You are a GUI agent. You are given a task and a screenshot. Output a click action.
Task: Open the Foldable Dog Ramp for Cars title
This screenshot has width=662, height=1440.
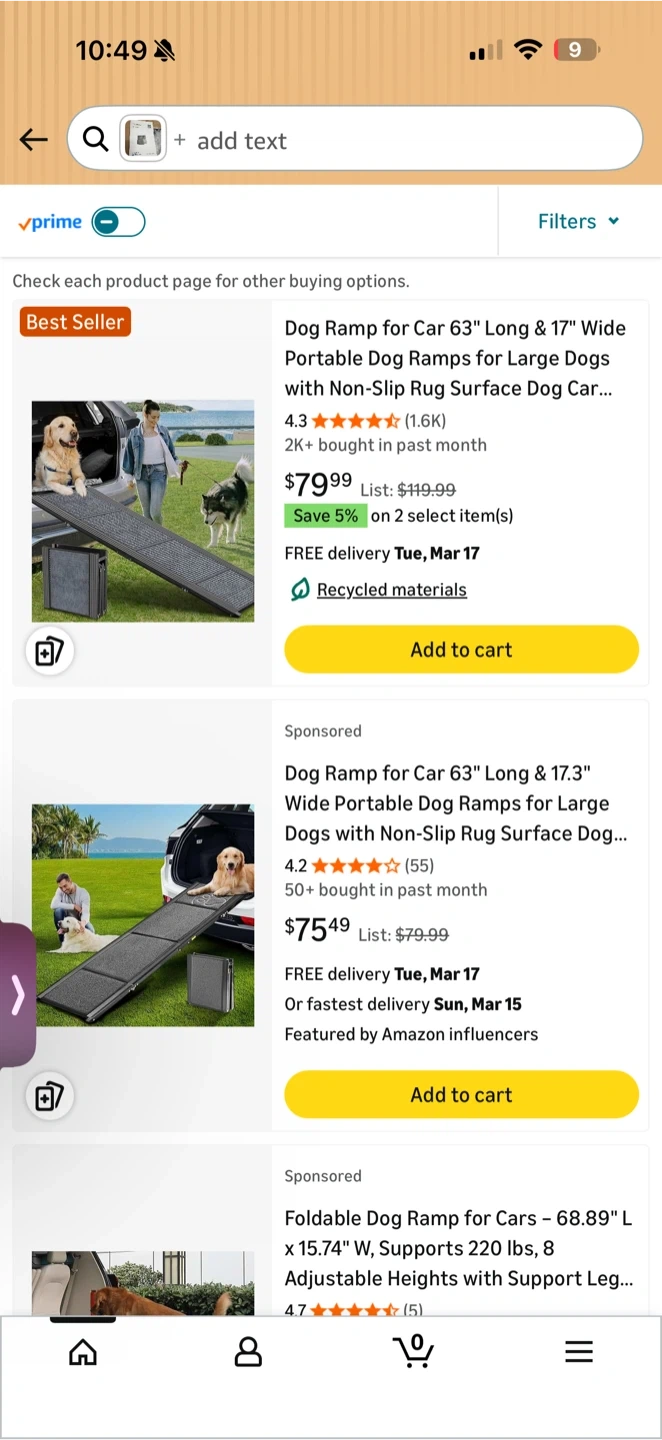[x=458, y=1248]
